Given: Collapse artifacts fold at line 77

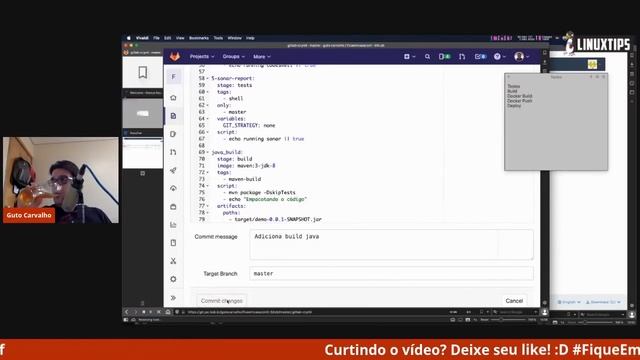Looking at the screenshot, I should tap(207, 206).
